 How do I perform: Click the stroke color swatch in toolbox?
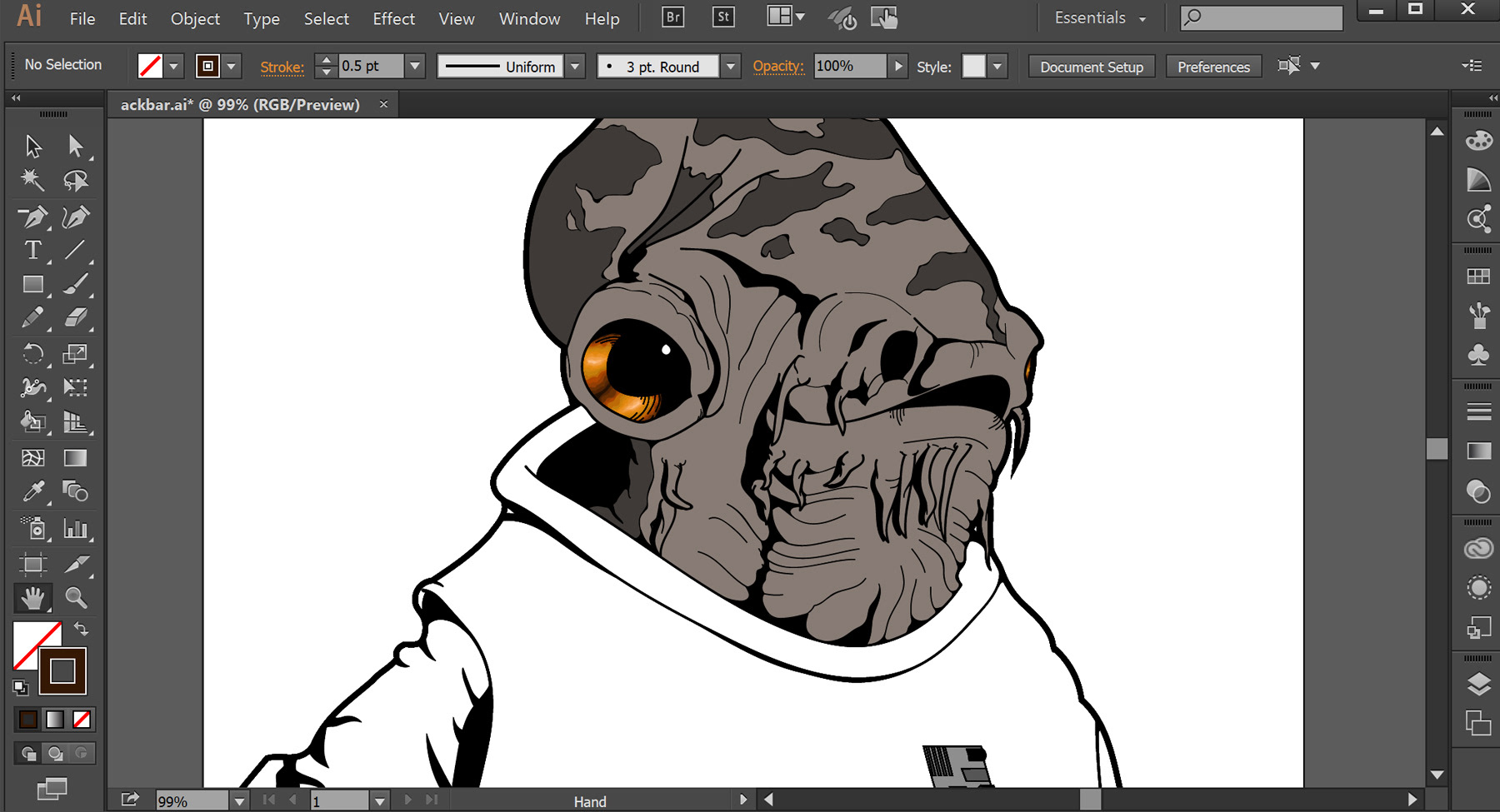tap(62, 671)
